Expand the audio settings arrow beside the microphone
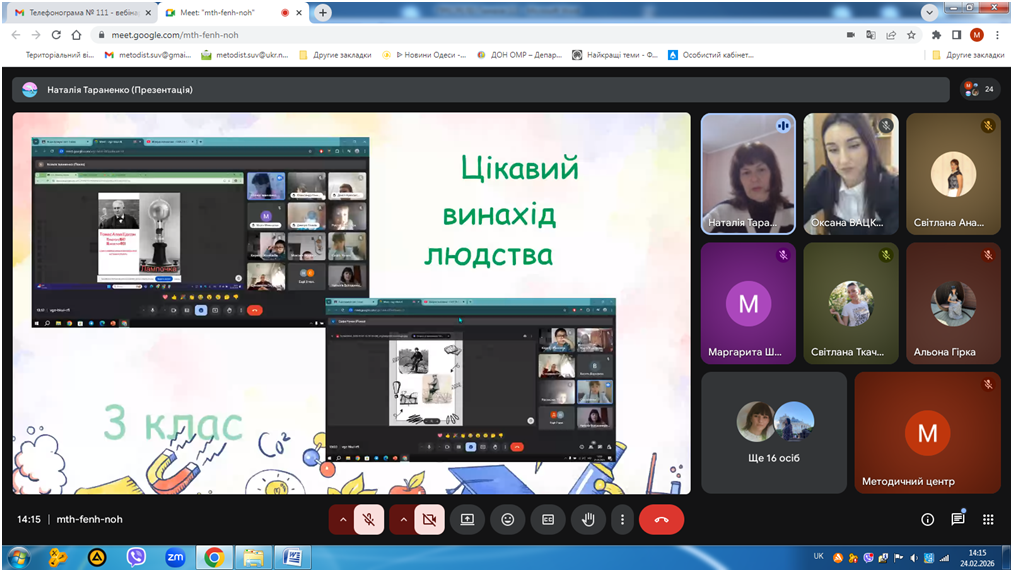The width and height of the screenshot is (1013, 572). tap(342, 520)
